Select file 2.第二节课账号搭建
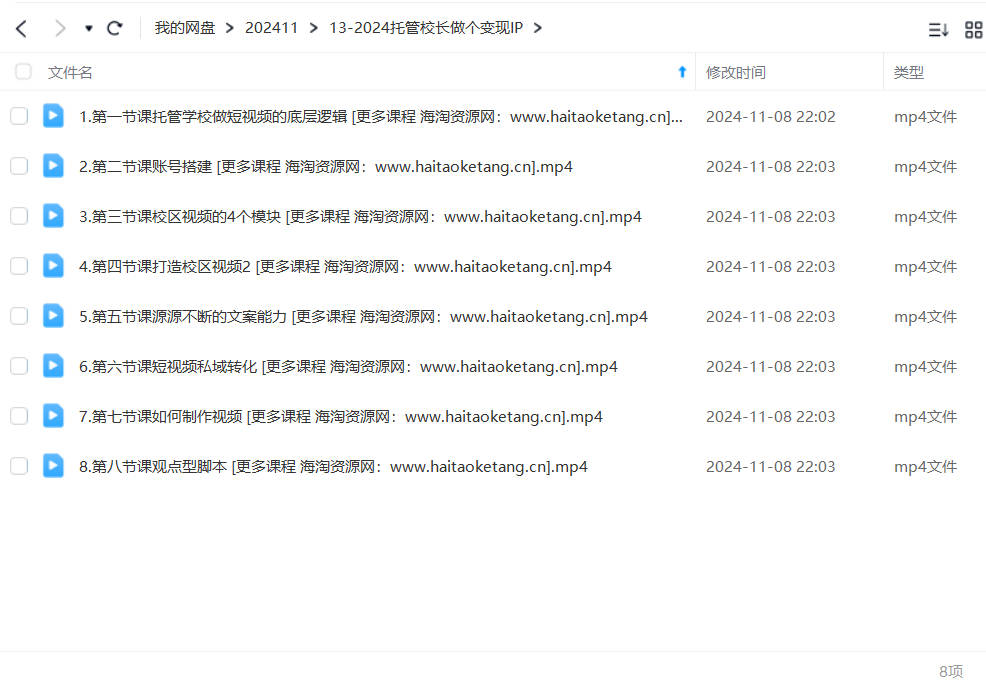The image size is (986, 685). (326, 167)
